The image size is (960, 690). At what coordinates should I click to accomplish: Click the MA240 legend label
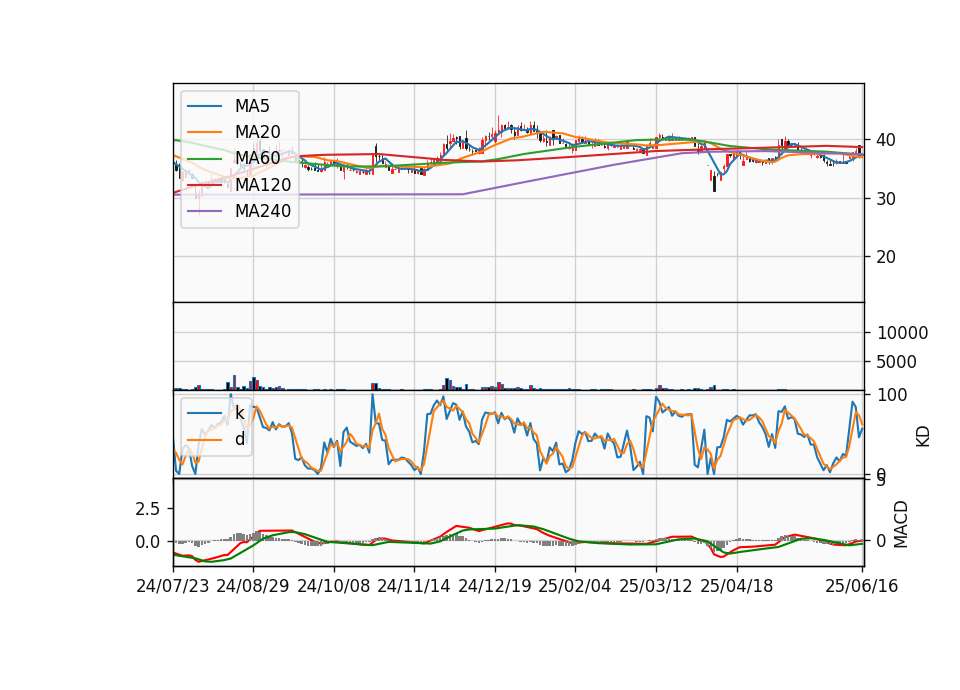(x=263, y=211)
